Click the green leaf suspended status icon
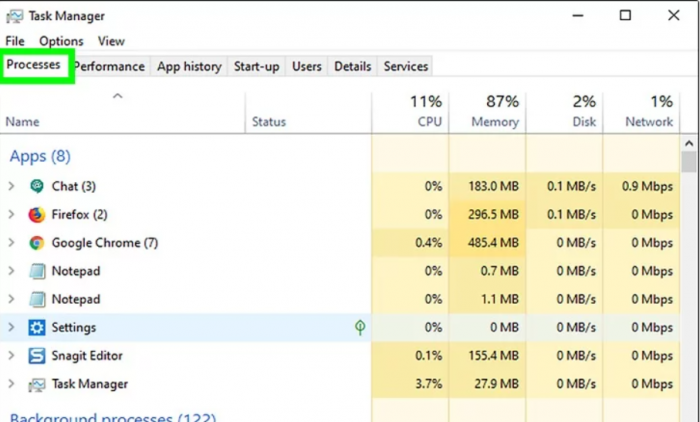 tap(360, 327)
